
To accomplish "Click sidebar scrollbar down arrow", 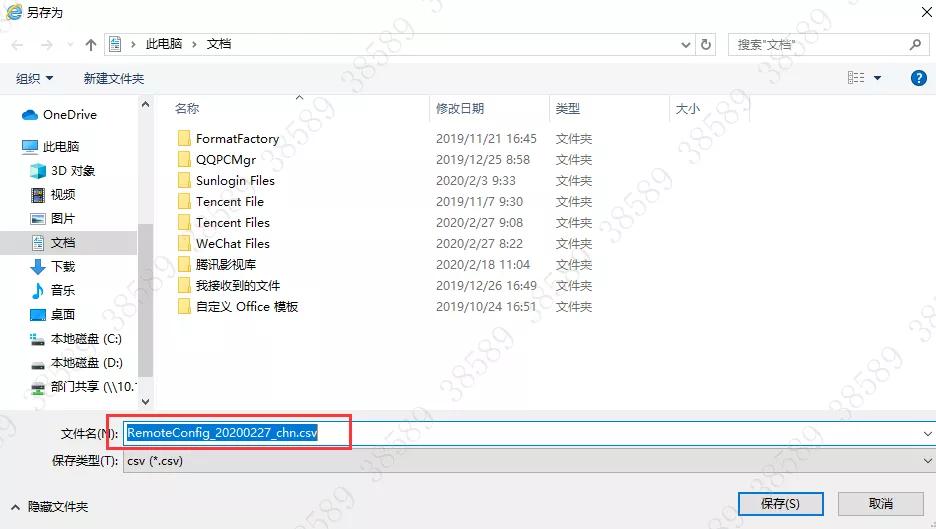I will [145, 402].
